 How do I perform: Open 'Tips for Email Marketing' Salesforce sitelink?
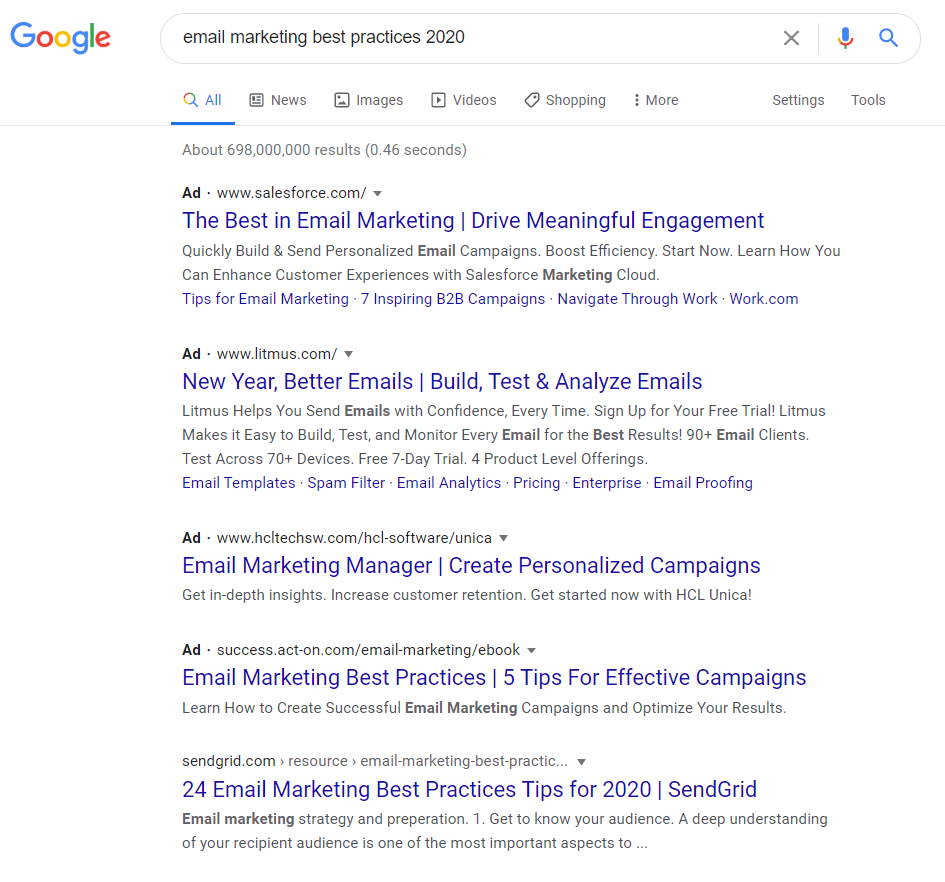point(265,299)
